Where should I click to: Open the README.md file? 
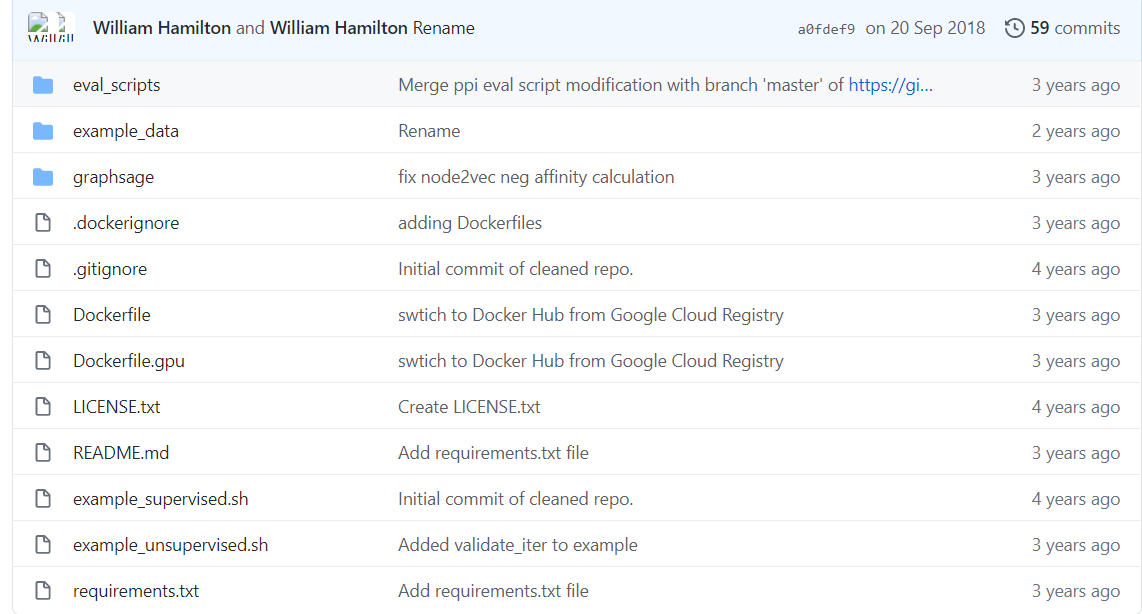point(121,453)
